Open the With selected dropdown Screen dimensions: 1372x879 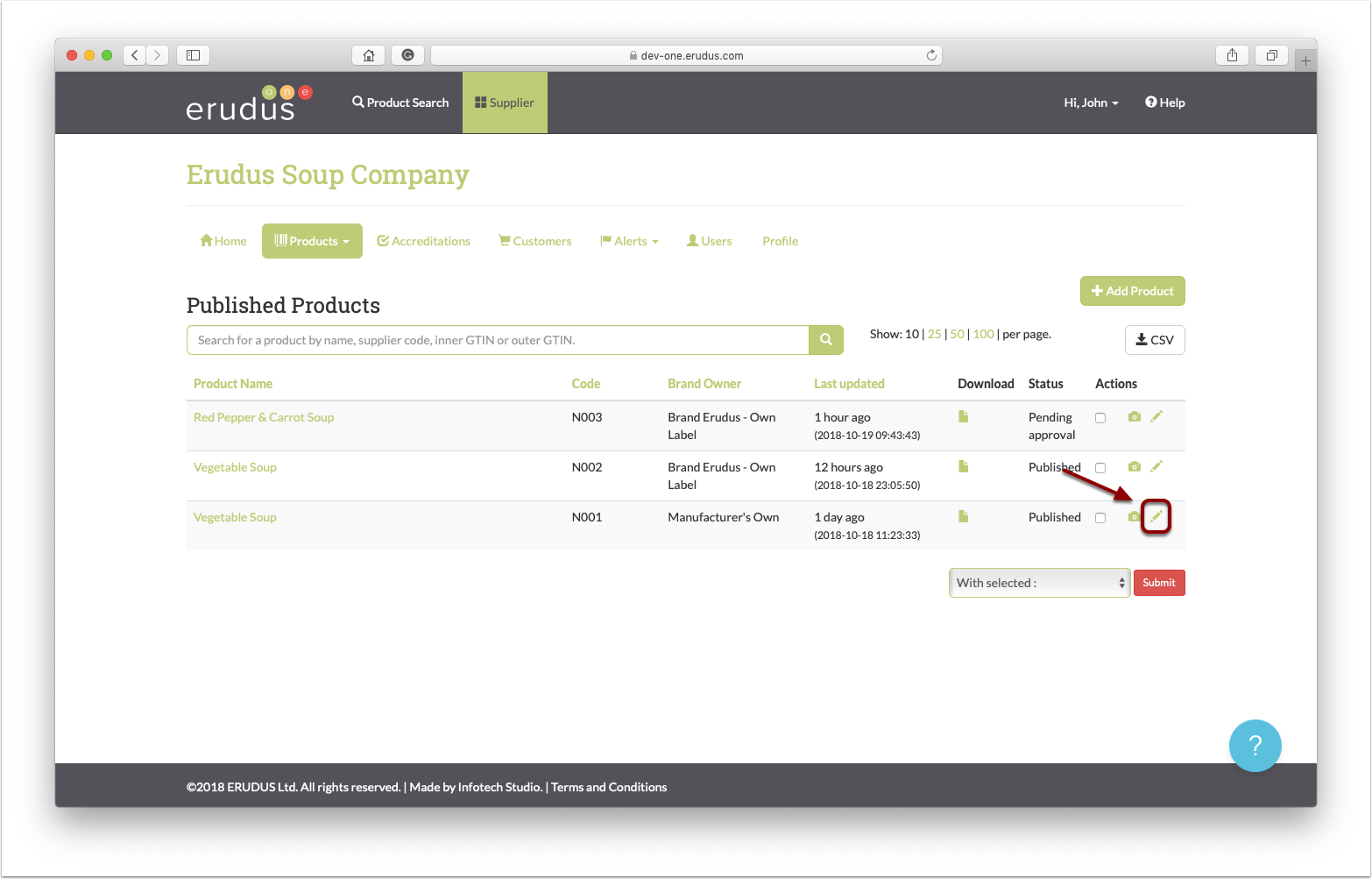1040,583
